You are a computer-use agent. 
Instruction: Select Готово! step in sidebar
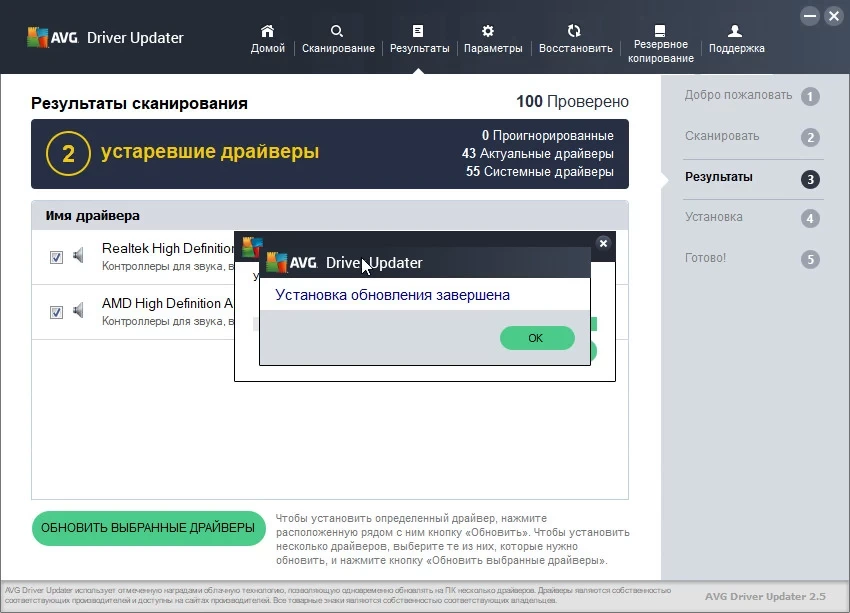[705, 257]
